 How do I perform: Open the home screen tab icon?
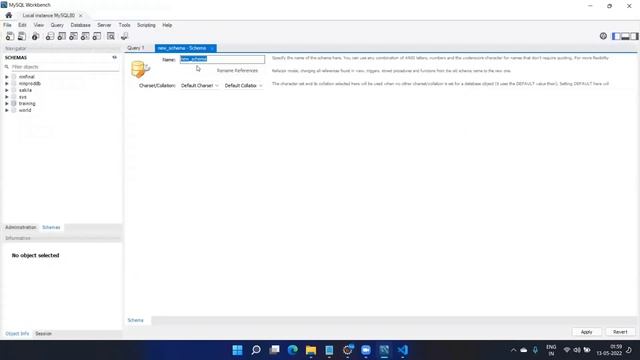point(9,15)
